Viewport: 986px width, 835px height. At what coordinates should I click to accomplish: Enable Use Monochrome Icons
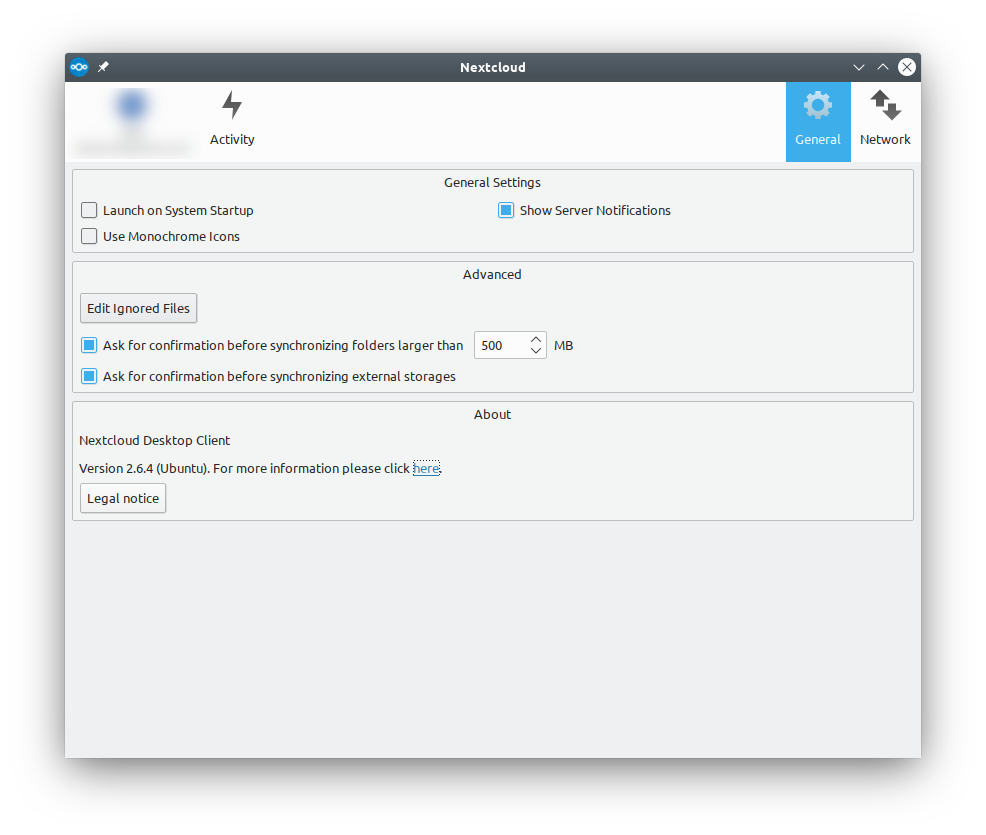point(89,236)
